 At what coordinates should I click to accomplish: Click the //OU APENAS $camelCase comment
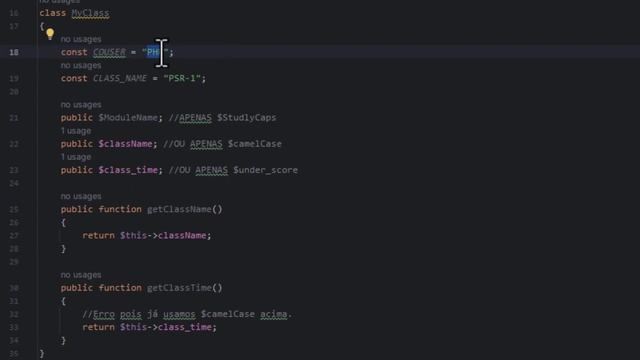point(222,144)
